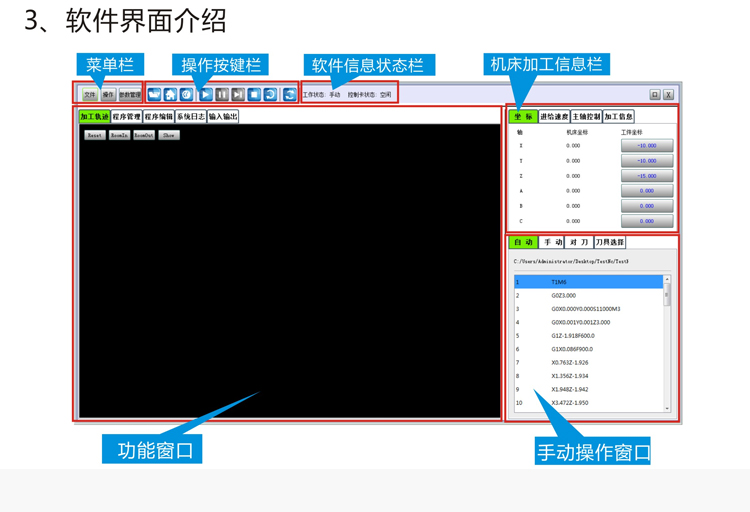Click the Show button in trajectory view

pyautogui.click(x=169, y=135)
